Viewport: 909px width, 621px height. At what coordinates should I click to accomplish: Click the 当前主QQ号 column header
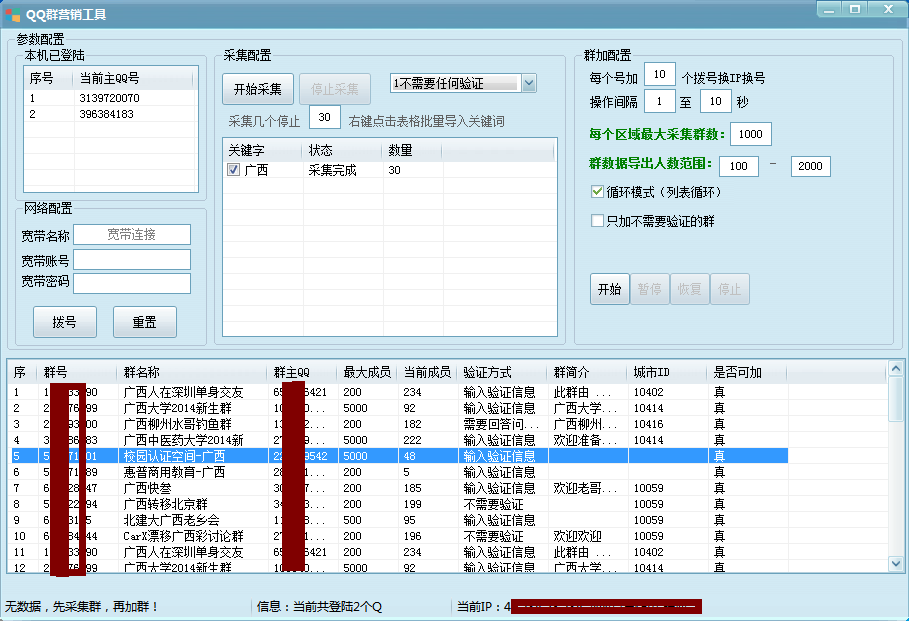click(133, 78)
